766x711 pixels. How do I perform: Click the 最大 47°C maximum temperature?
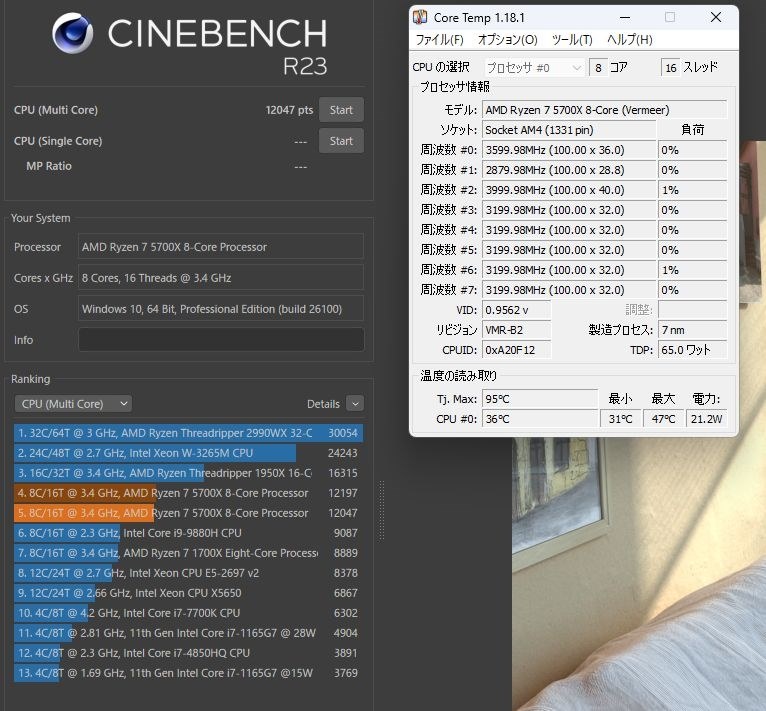(x=663, y=419)
